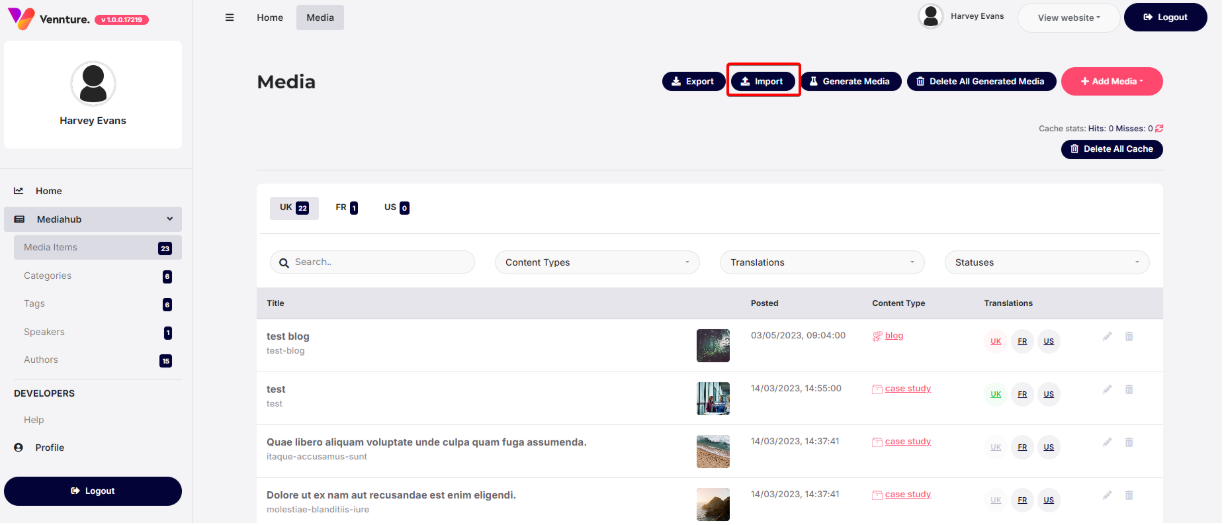This screenshot has width=1223, height=525.
Task: Open Authors in sidebar
Action: (97, 359)
